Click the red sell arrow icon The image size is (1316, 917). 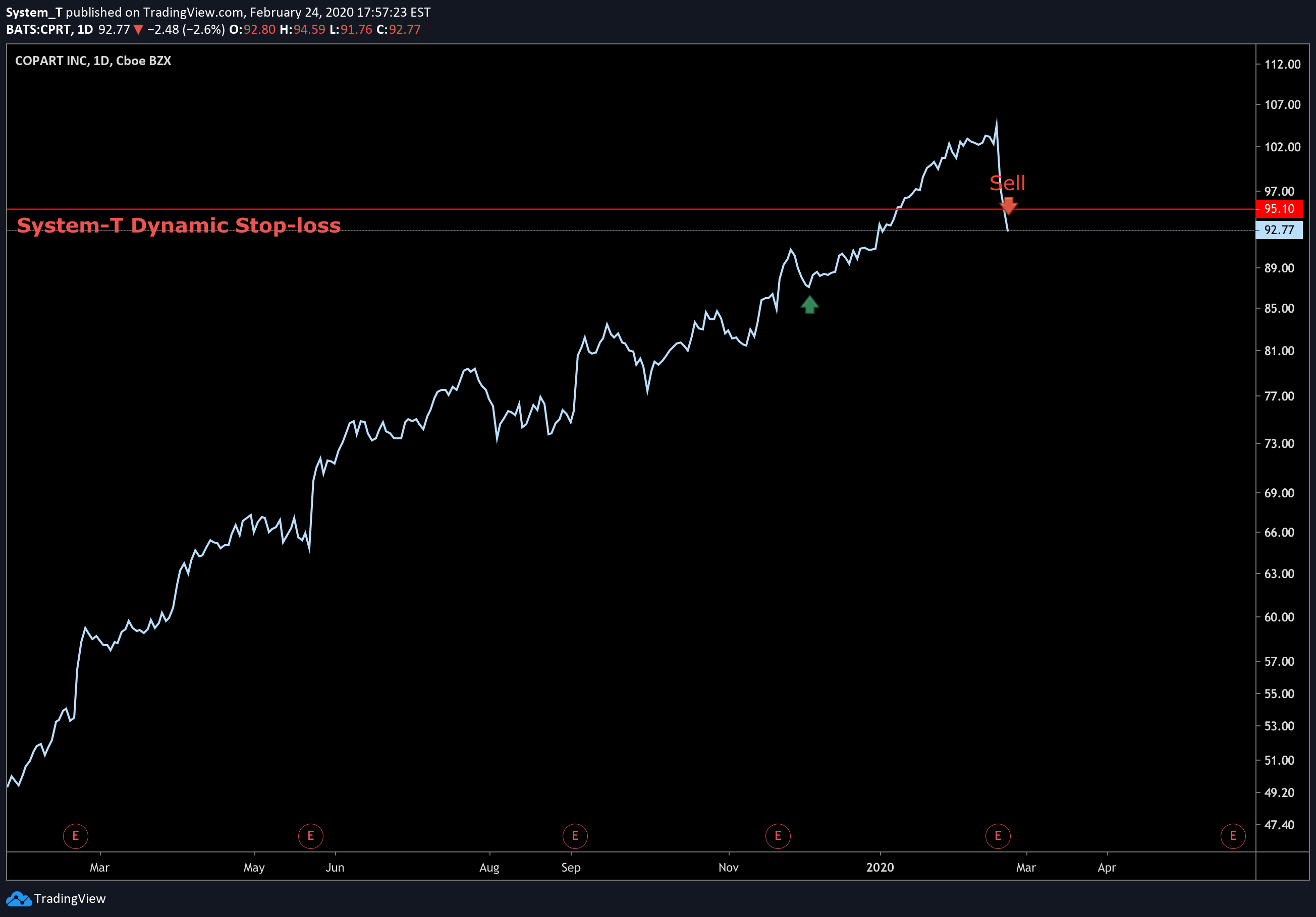click(1008, 206)
